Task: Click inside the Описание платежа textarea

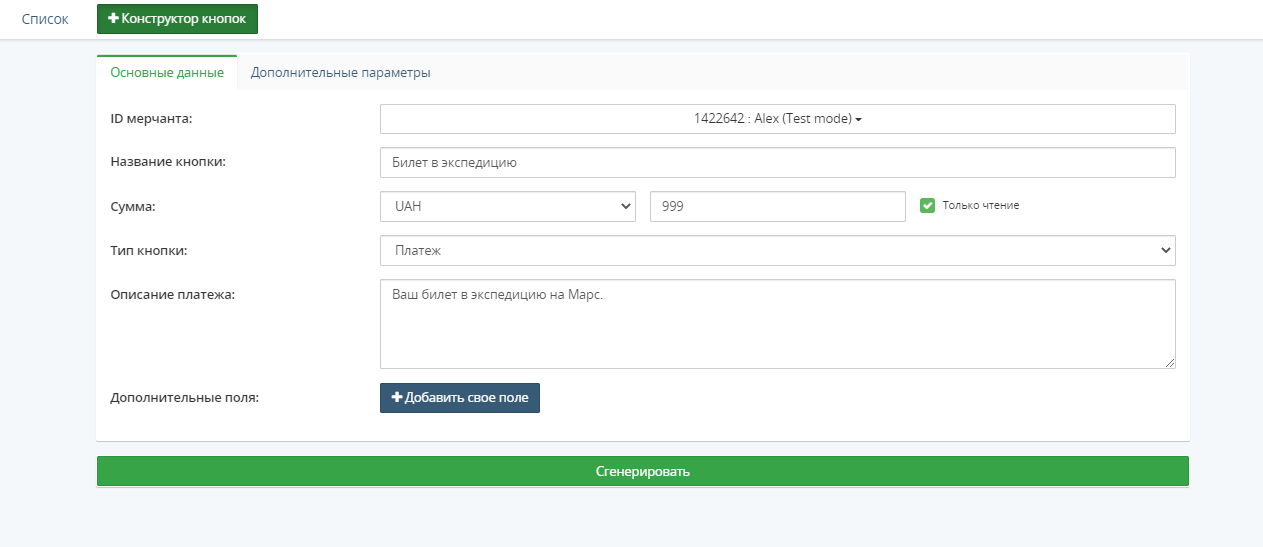Action: pos(777,324)
